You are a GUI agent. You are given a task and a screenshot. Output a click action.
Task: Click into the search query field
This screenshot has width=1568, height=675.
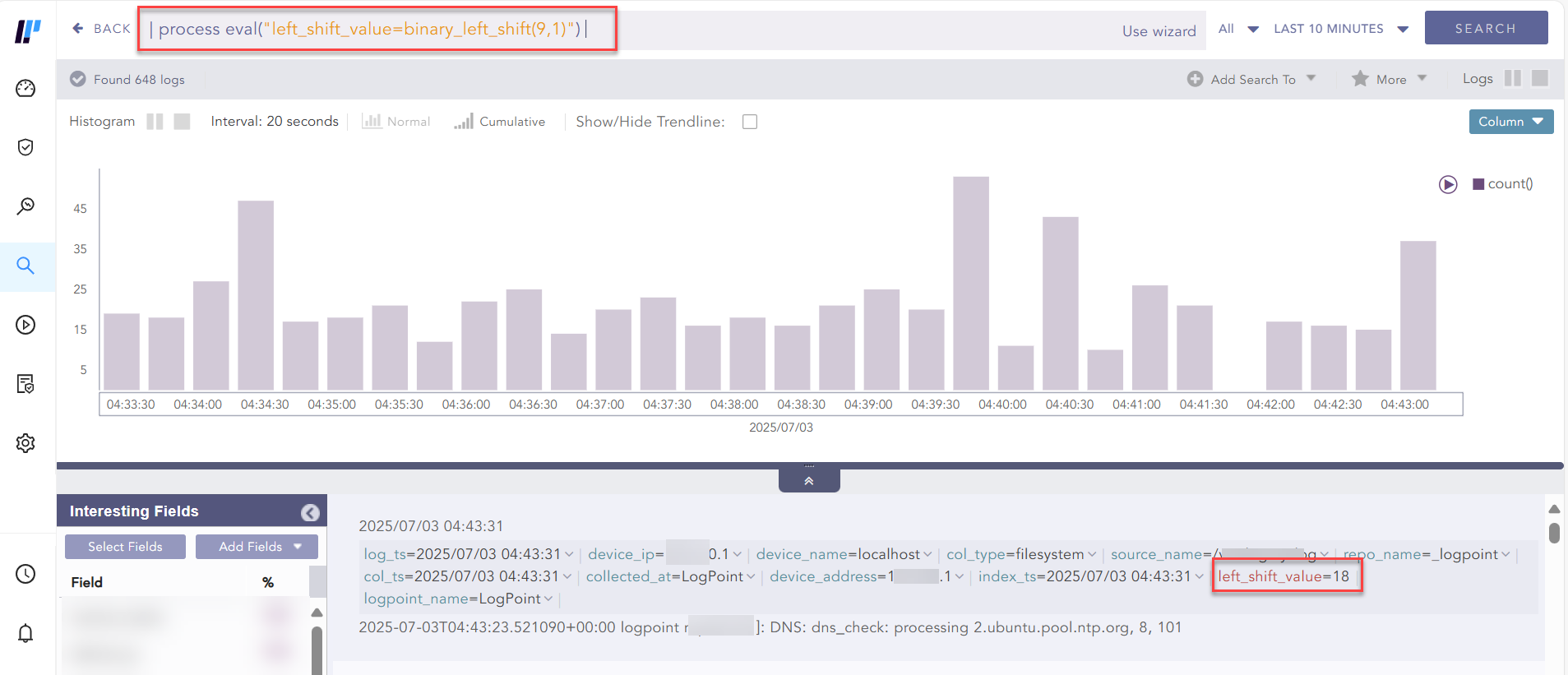coord(740,30)
